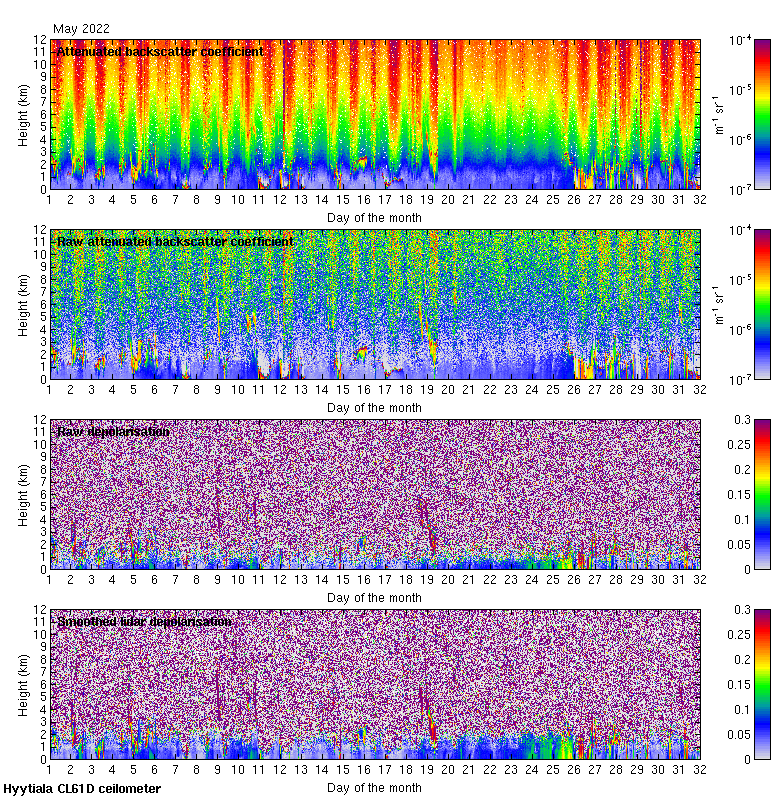Click the Attenuated backscatter coefficient plot title
Screen dimensions: 780x800
point(160,51)
